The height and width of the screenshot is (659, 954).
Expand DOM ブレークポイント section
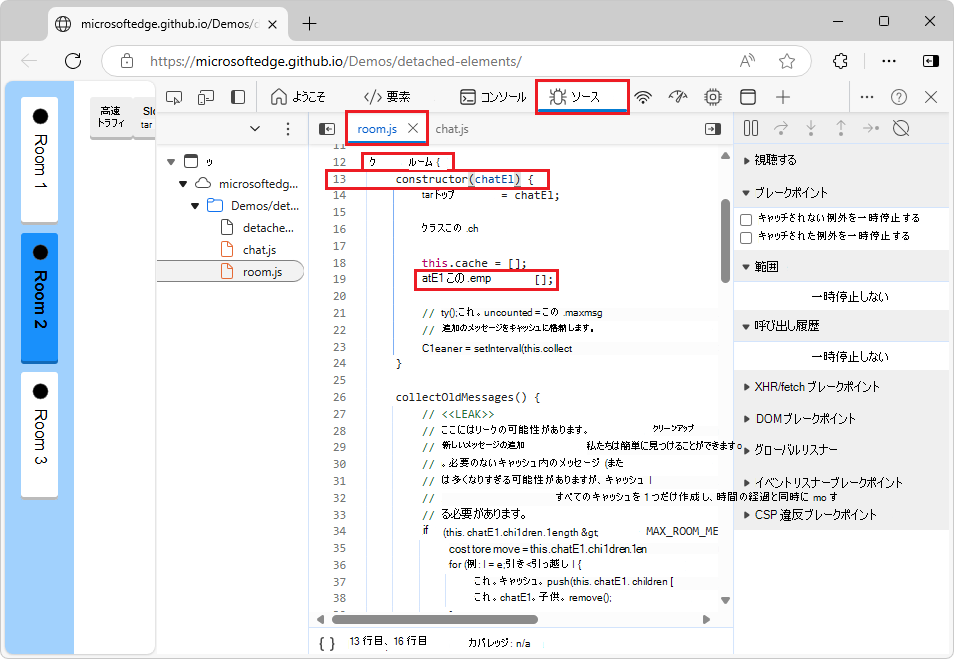799,419
